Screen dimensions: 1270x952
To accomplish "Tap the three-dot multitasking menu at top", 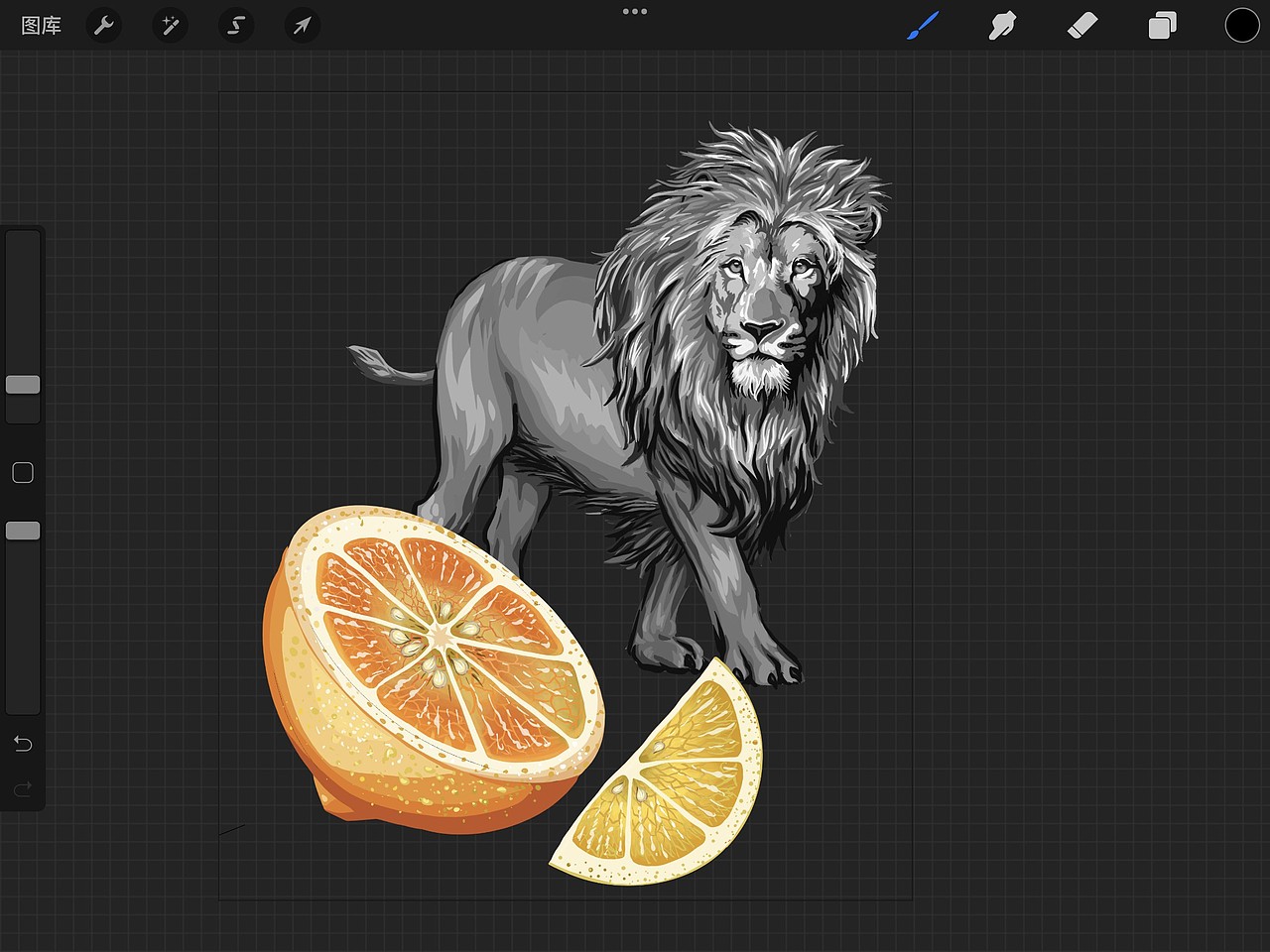I will [635, 12].
